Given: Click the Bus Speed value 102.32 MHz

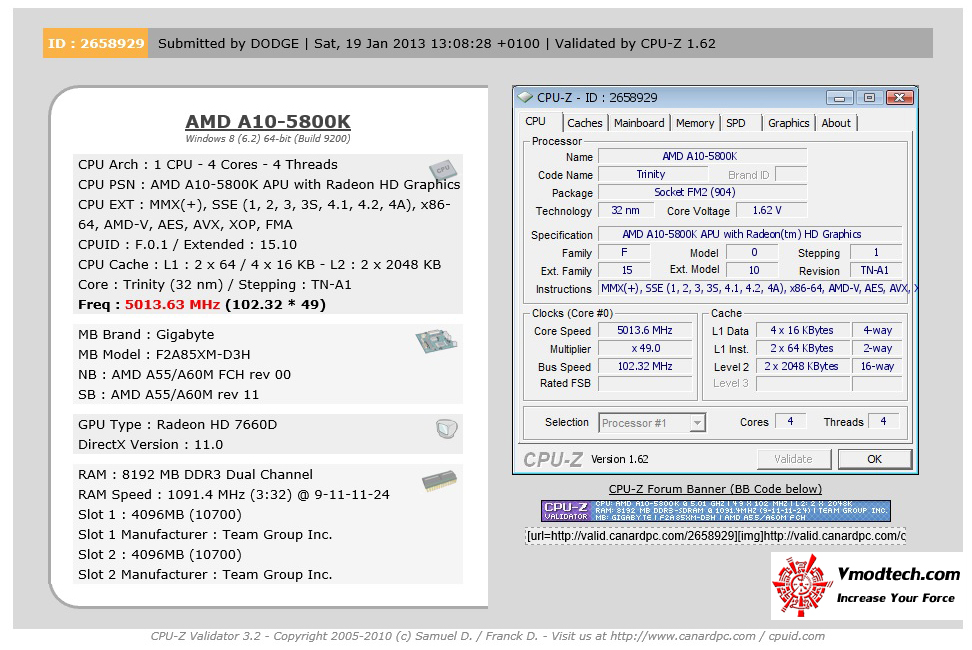Looking at the screenshot, I should (x=645, y=367).
